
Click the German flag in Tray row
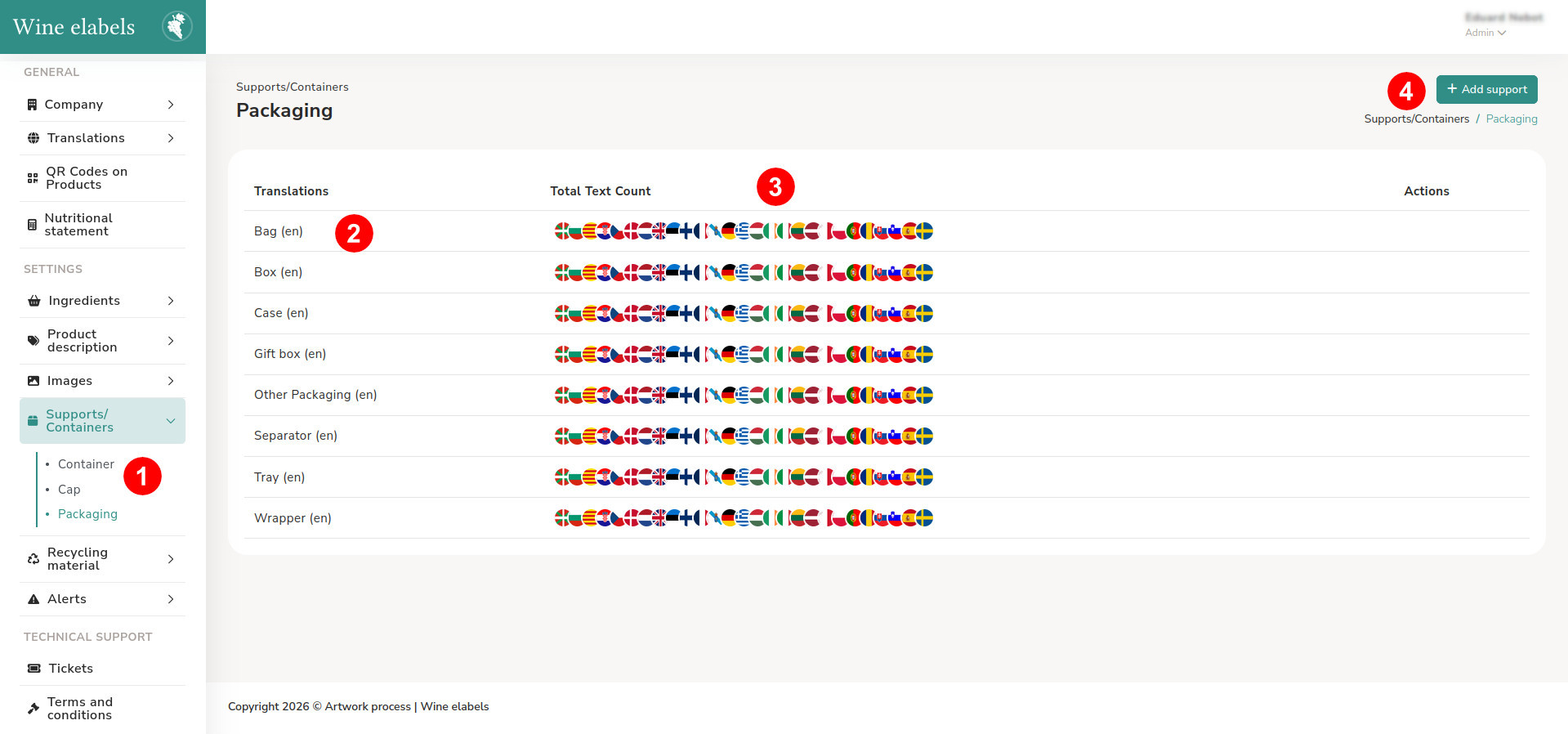tap(729, 477)
